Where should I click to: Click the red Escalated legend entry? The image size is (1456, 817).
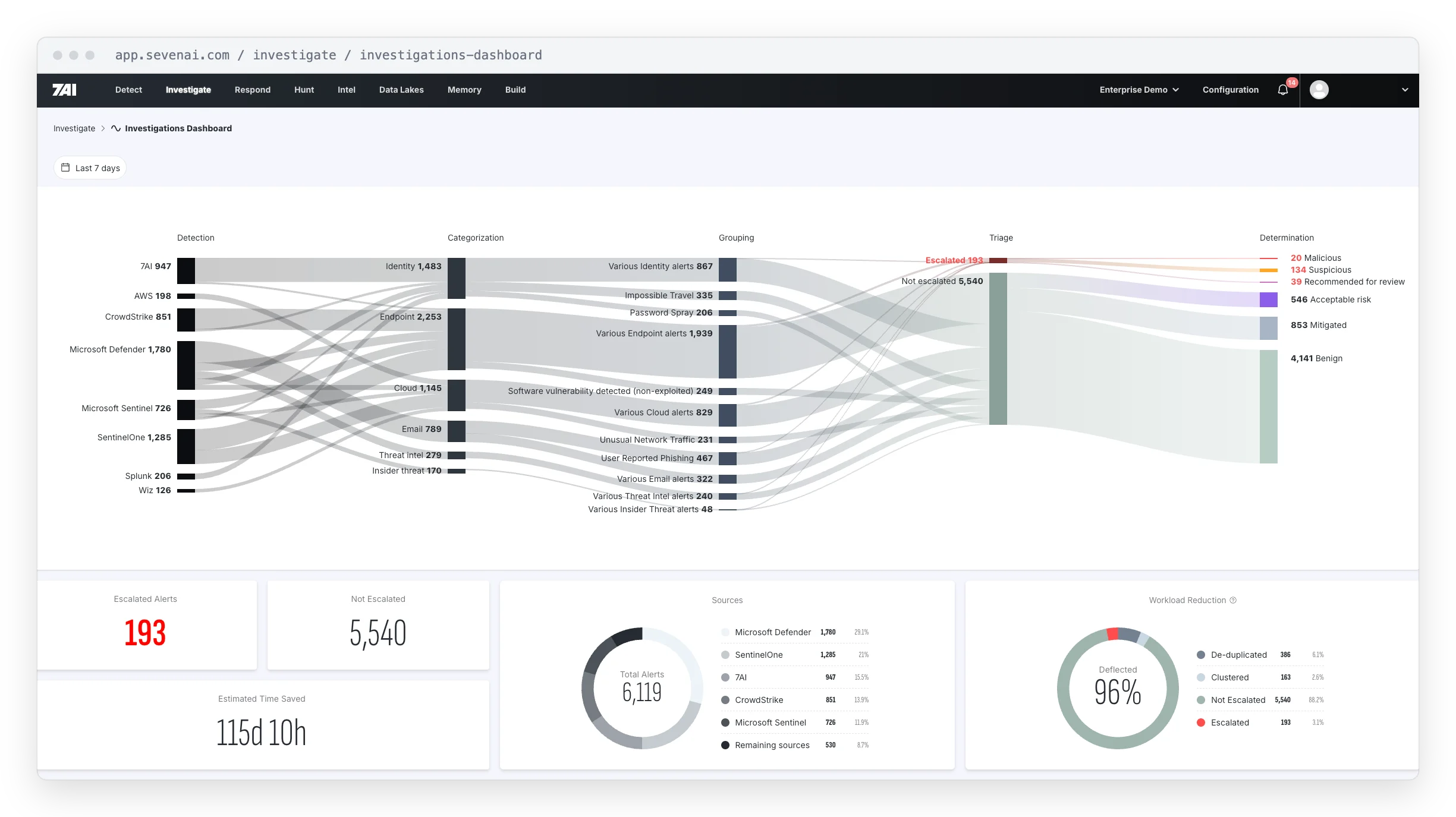click(1260, 723)
